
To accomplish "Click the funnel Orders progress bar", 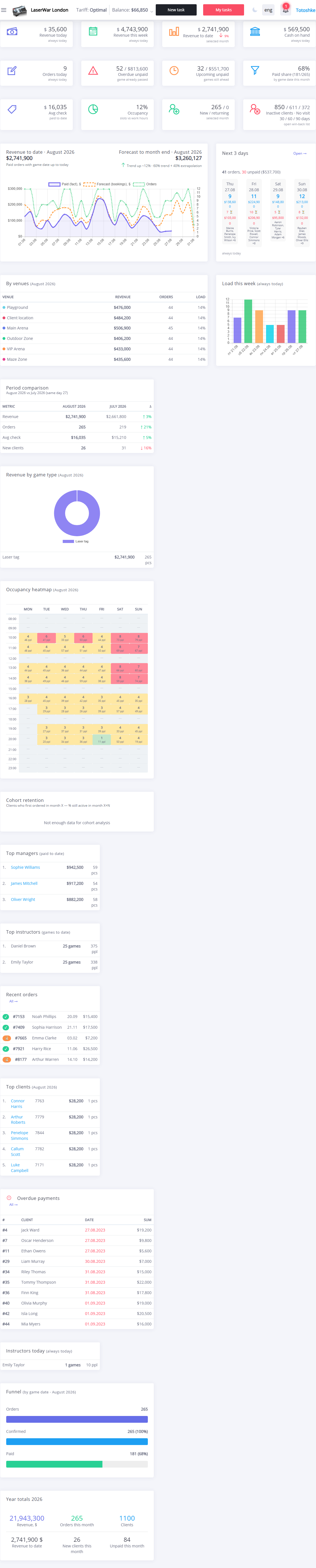I will [x=77, y=1419].
